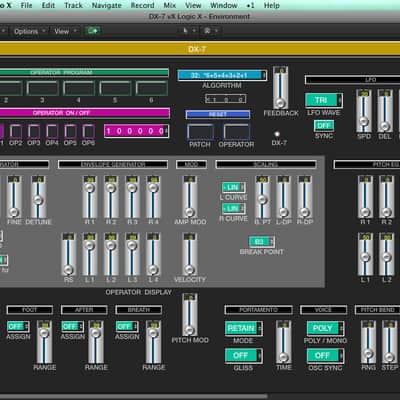Click the VELOCITY slider

click(189, 254)
